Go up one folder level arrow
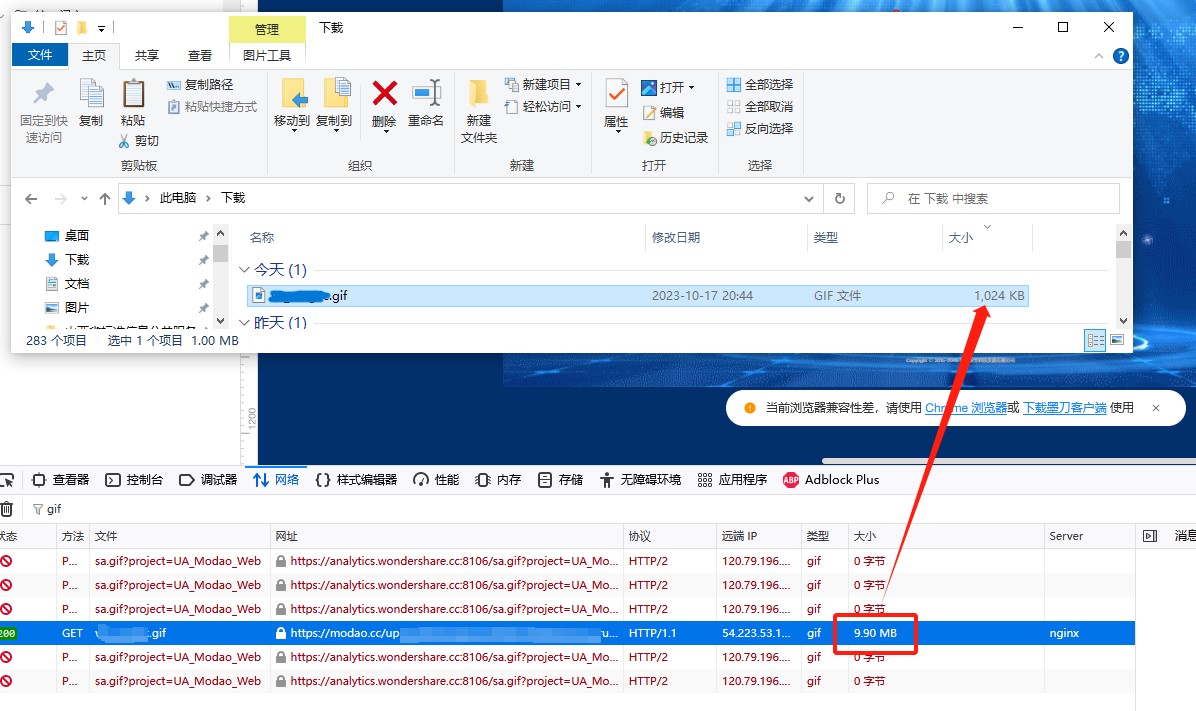1196x711 pixels. point(104,198)
